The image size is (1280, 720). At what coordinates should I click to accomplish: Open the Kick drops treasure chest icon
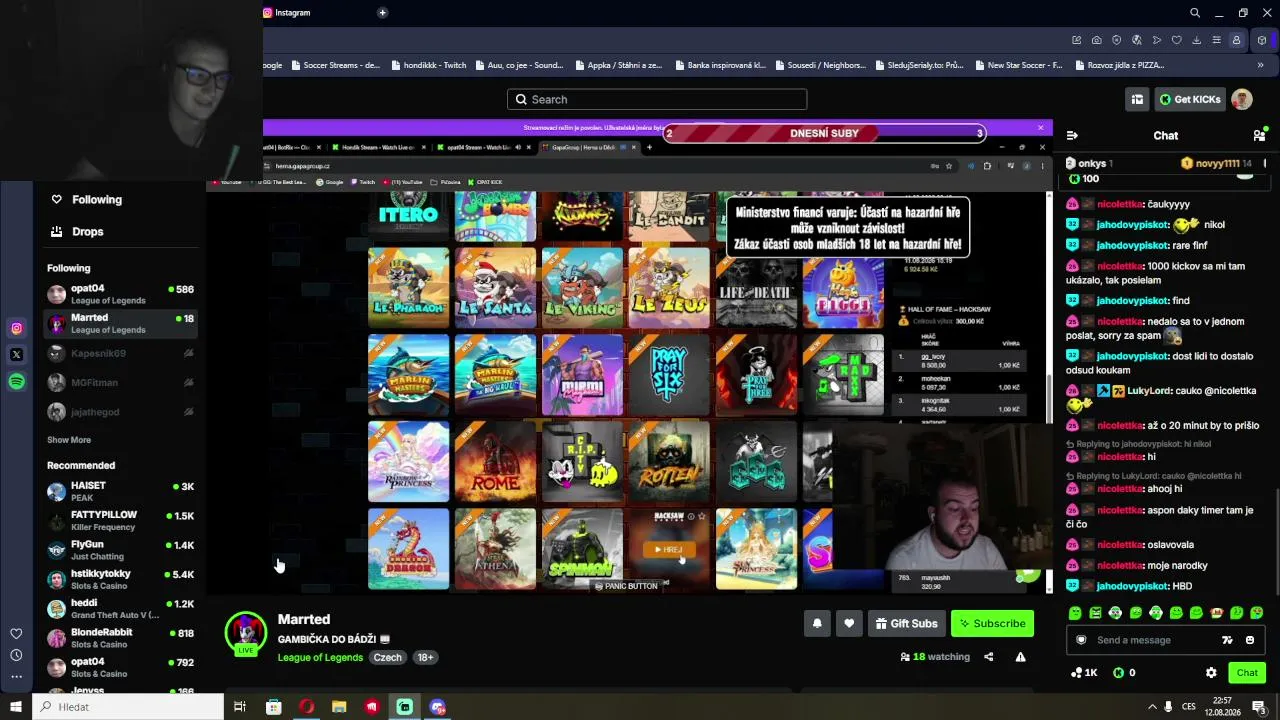[x=1137, y=99]
